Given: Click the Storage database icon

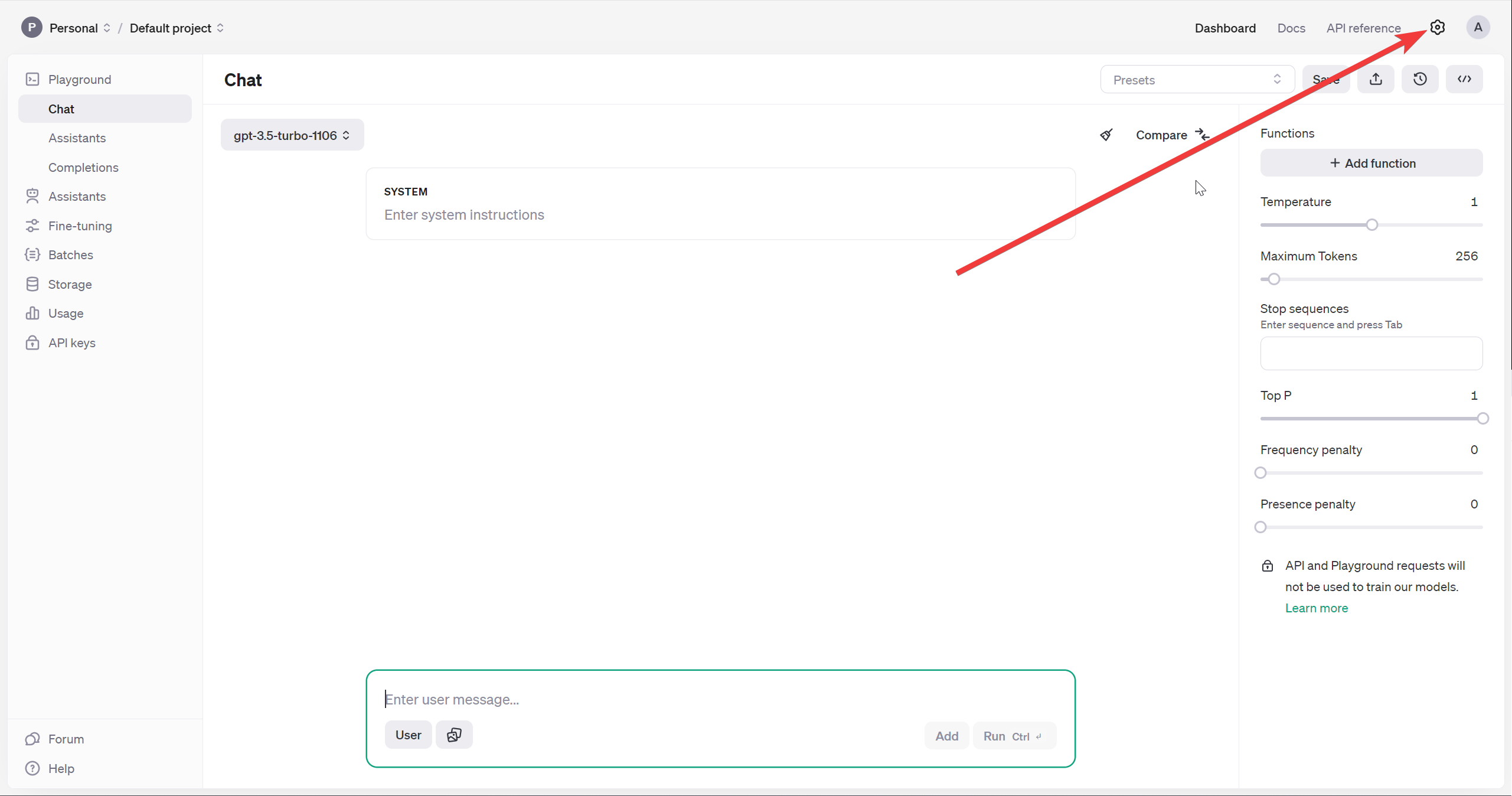Looking at the screenshot, I should point(32,284).
